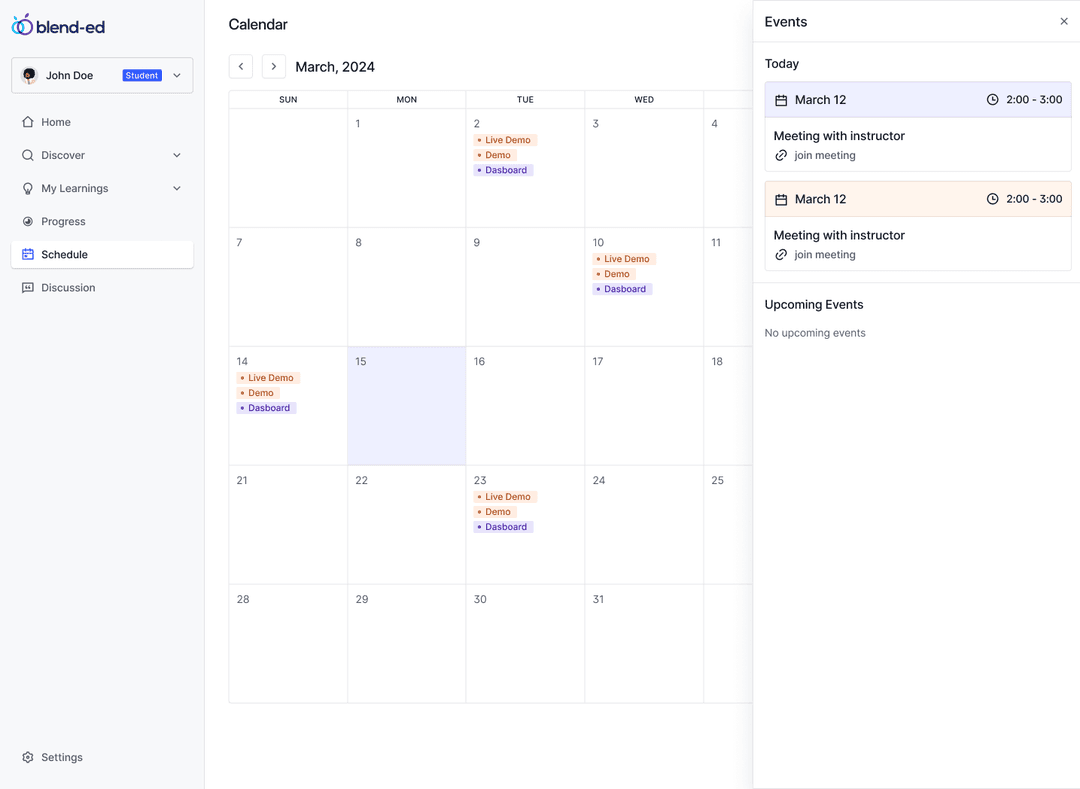Viewport: 1080px width, 789px height.
Task: Open Settings from the sidebar
Action: 102,757
